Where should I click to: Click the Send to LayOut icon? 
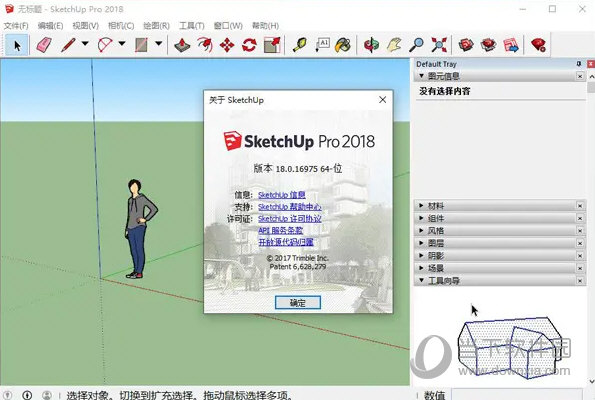[x=511, y=45]
